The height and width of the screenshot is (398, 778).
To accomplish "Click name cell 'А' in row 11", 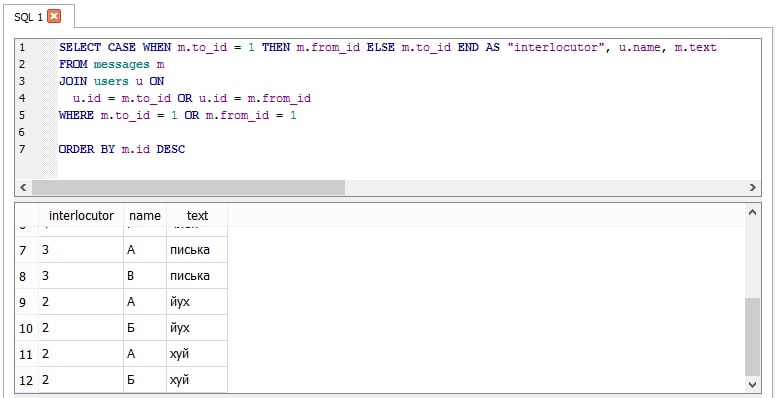I will 145,354.
